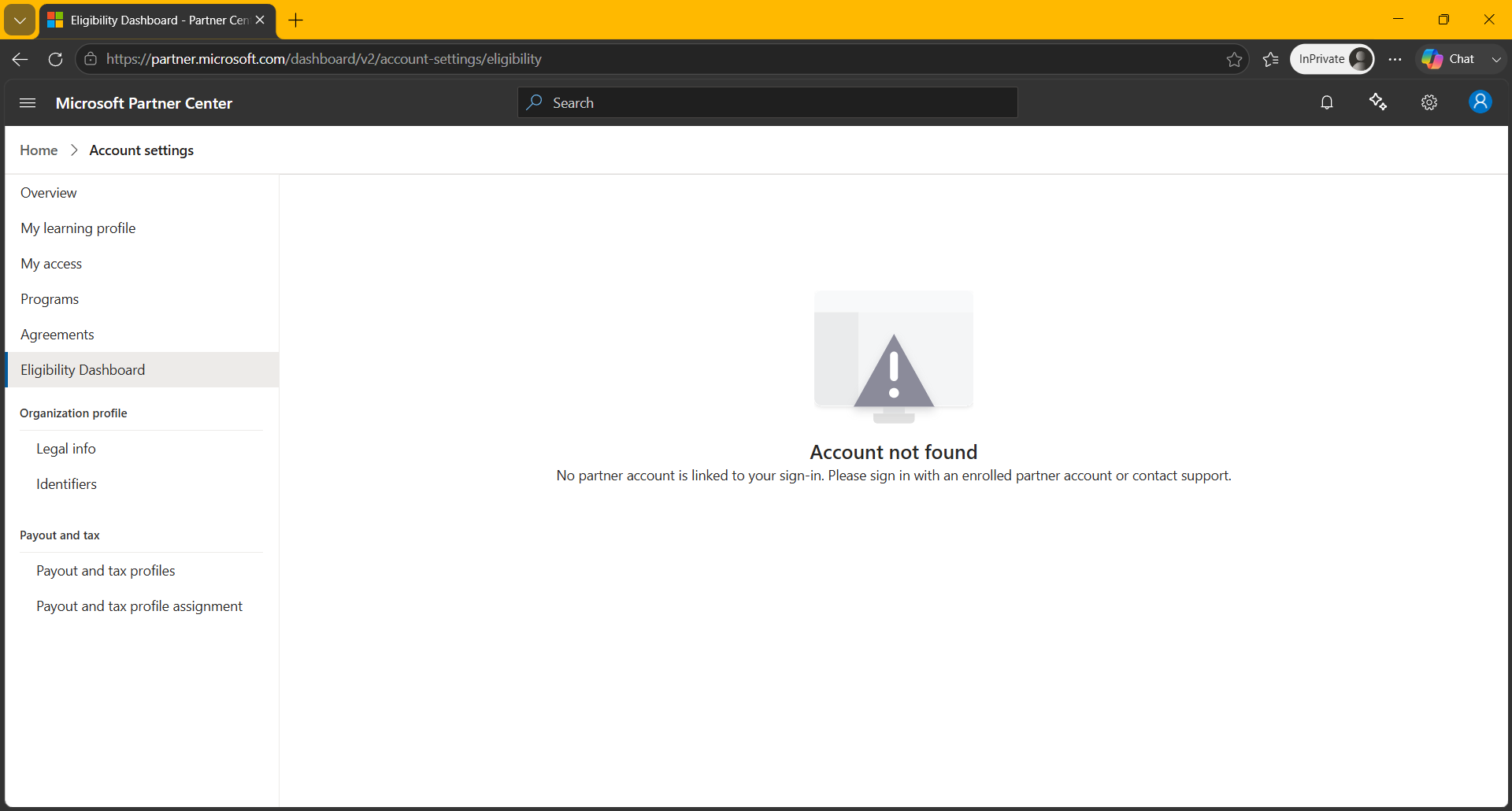Add this page to favorites star
Image resolution: width=1512 pixels, height=811 pixels.
(1234, 59)
